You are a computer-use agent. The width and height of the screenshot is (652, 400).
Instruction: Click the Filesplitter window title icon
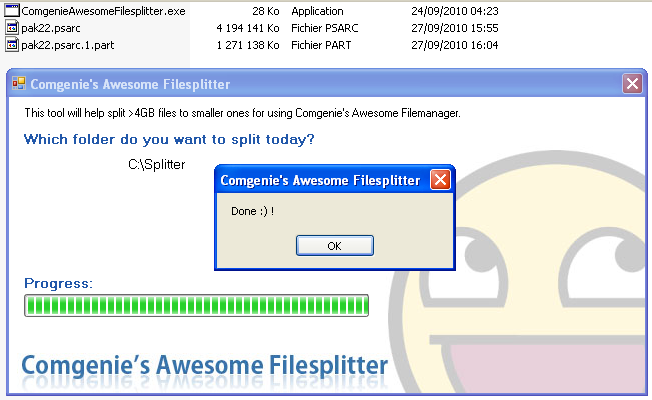coord(19,84)
